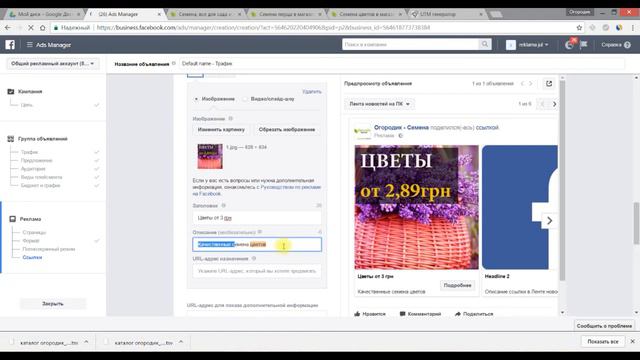Select Ссылки step in sidebar
Image resolution: width=640 pixels, height=360 pixels.
tap(32, 258)
